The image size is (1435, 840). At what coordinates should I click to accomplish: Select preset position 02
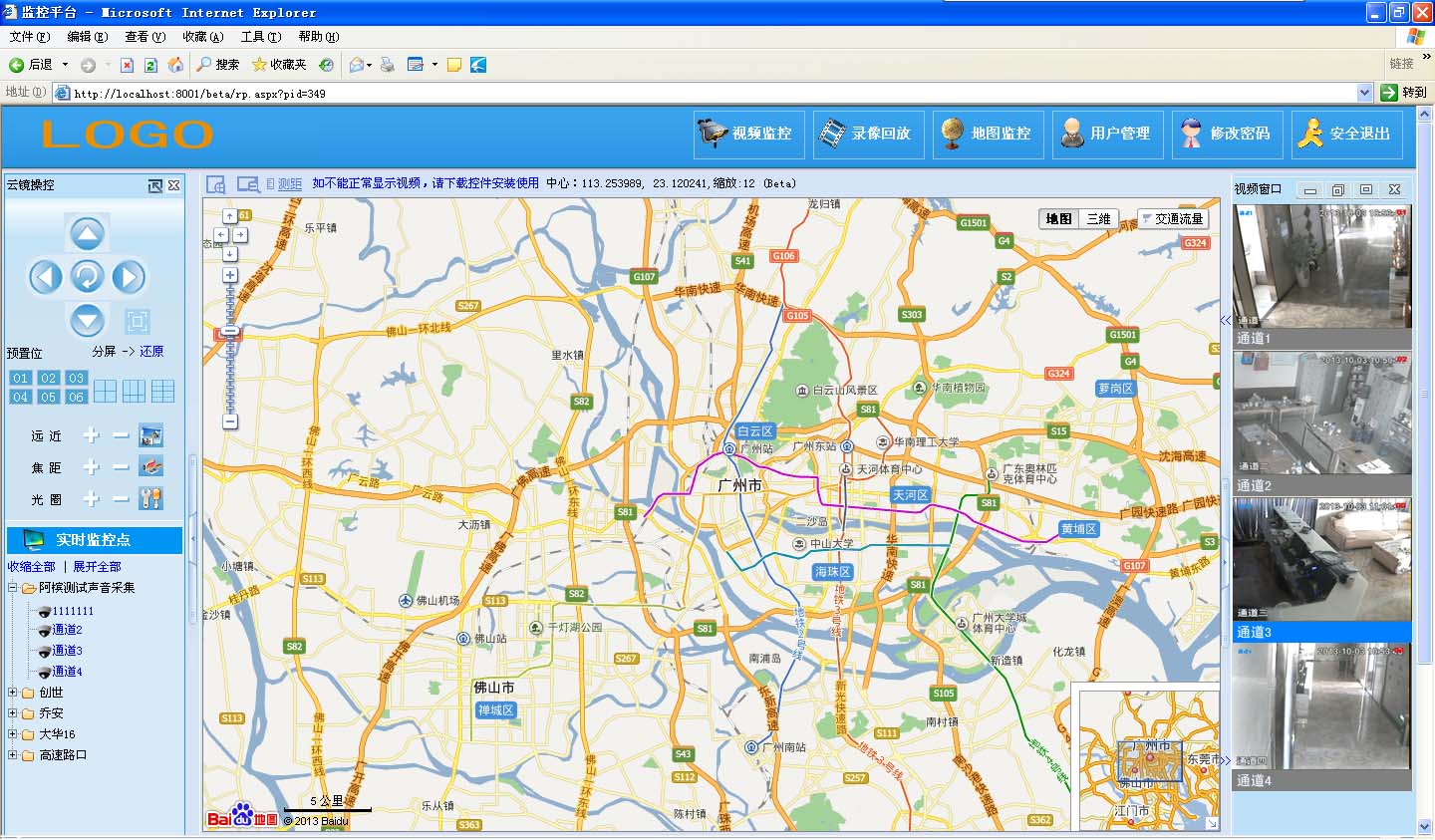[x=49, y=378]
